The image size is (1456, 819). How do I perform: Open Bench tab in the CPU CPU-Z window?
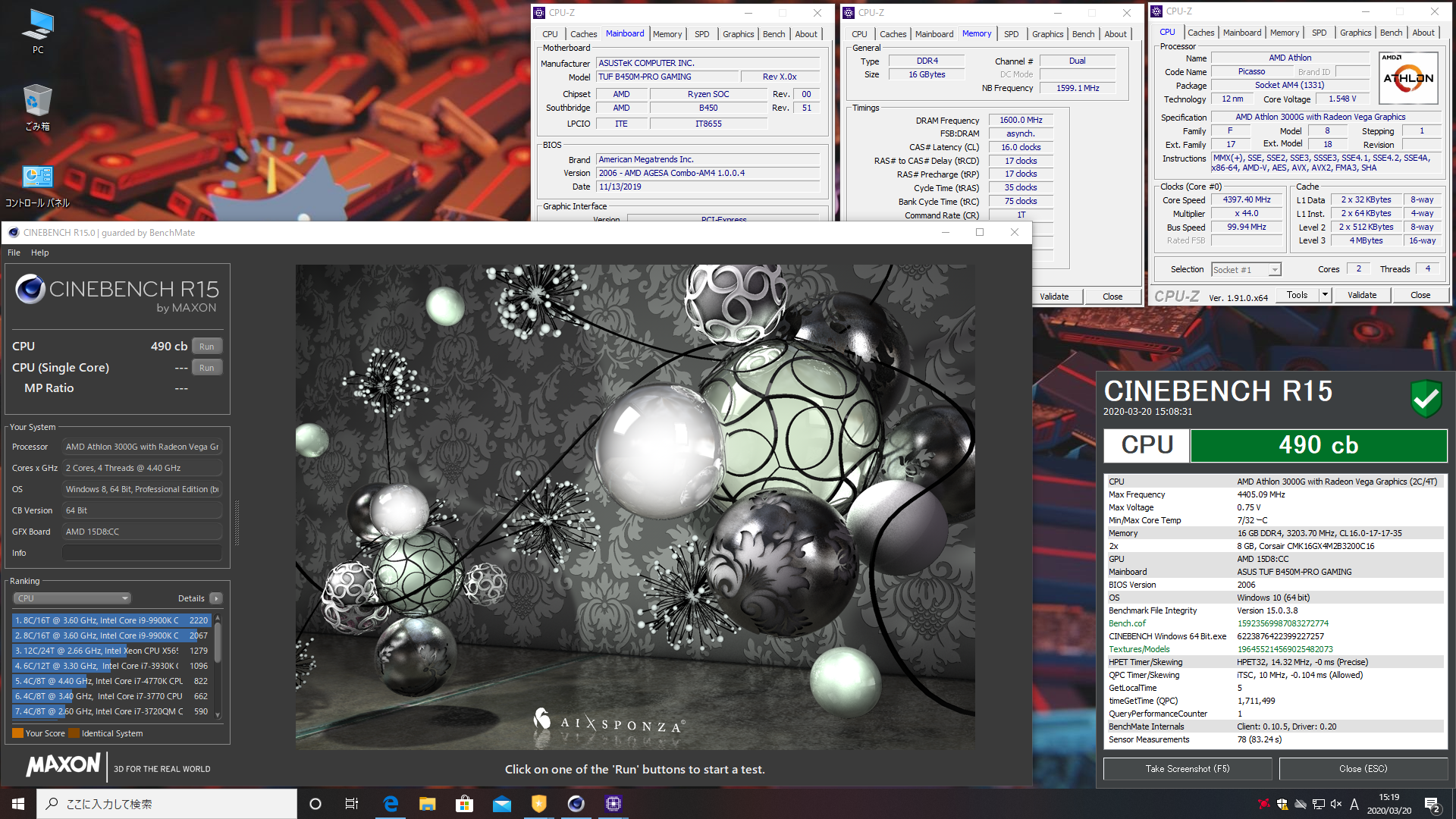[1391, 33]
